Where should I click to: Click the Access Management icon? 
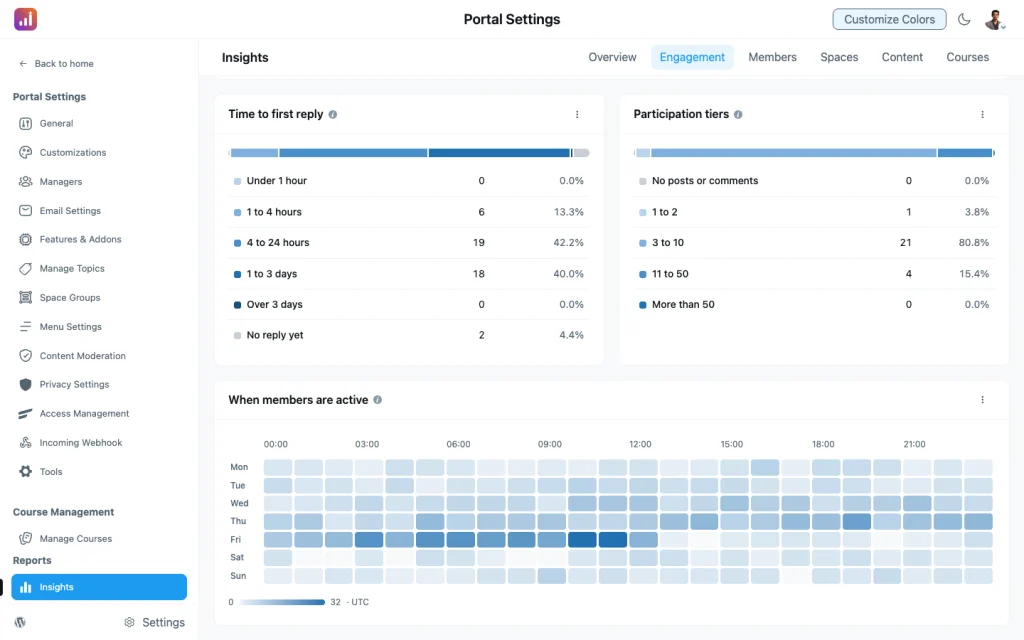tap(25, 413)
